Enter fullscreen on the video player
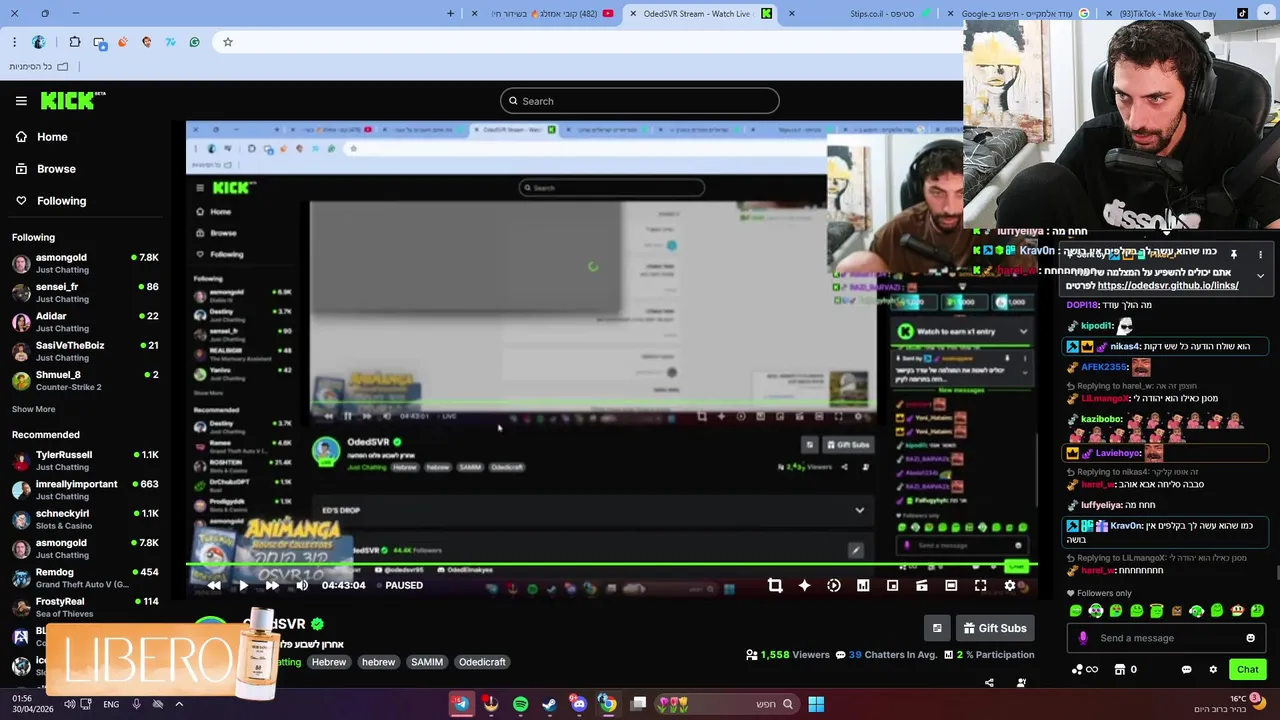 [x=980, y=586]
